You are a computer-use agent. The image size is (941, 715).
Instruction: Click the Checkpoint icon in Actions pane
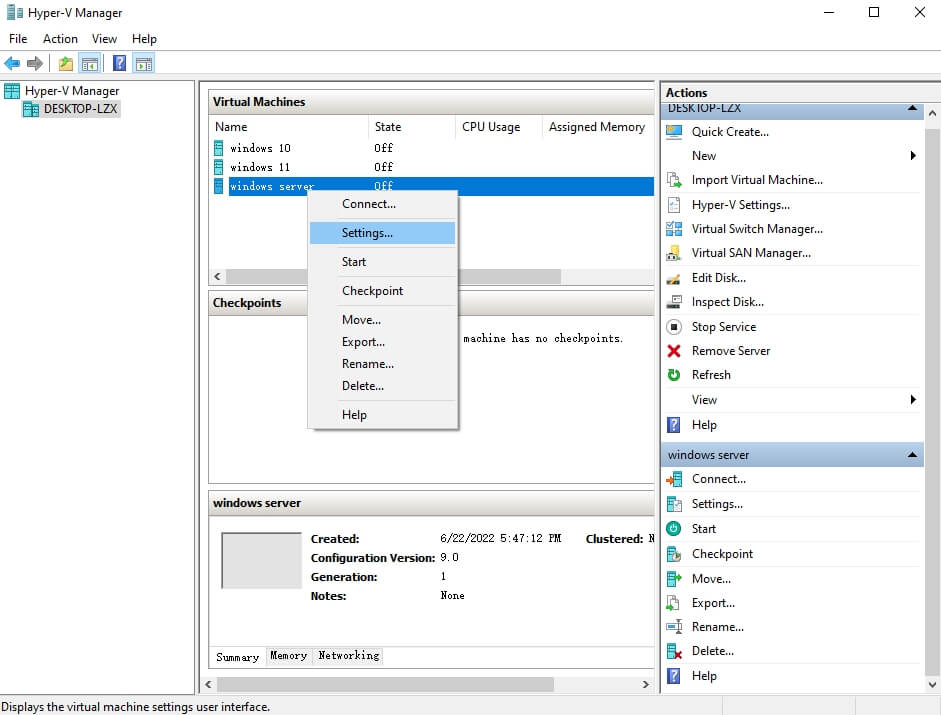pyautogui.click(x=674, y=554)
